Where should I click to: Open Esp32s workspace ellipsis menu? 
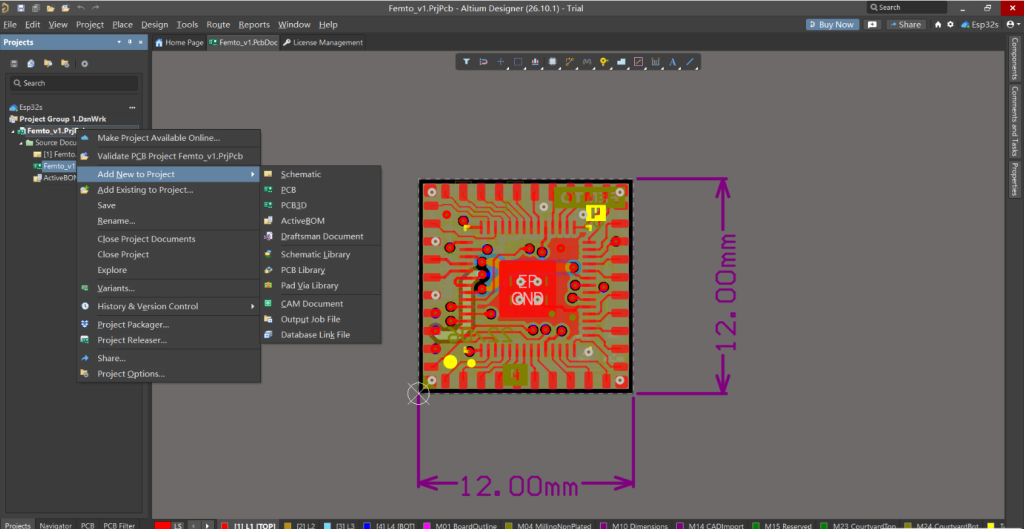pyautogui.click(x=132, y=107)
